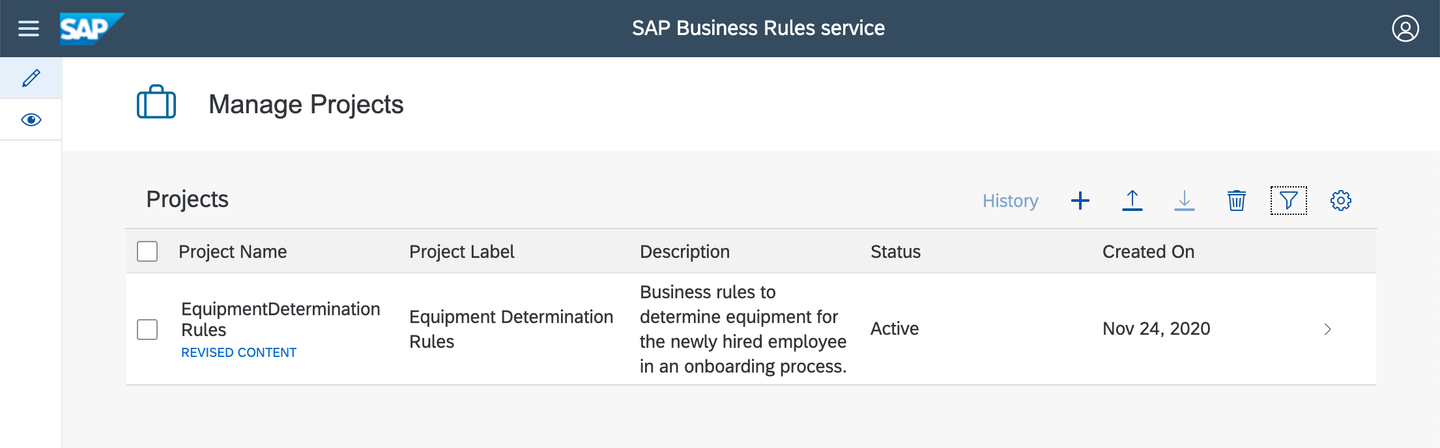Click the Projects table title
Viewport: 1440px width, 448px height.
pos(187,199)
